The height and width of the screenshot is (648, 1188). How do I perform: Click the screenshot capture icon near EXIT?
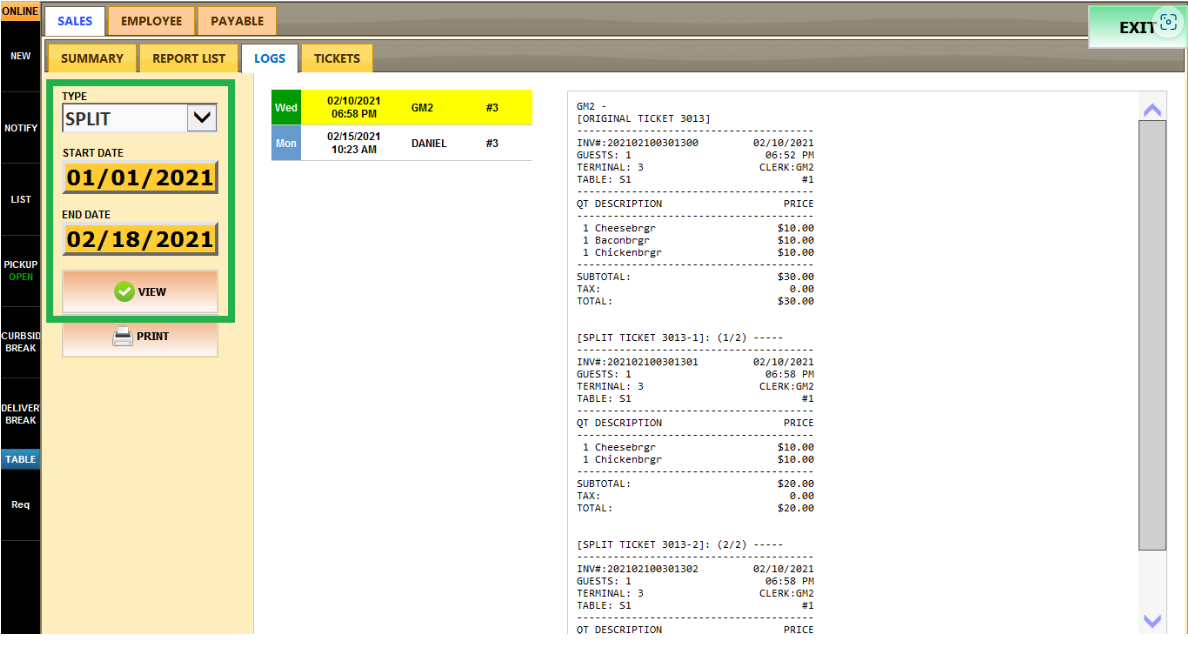[x=1168, y=22]
